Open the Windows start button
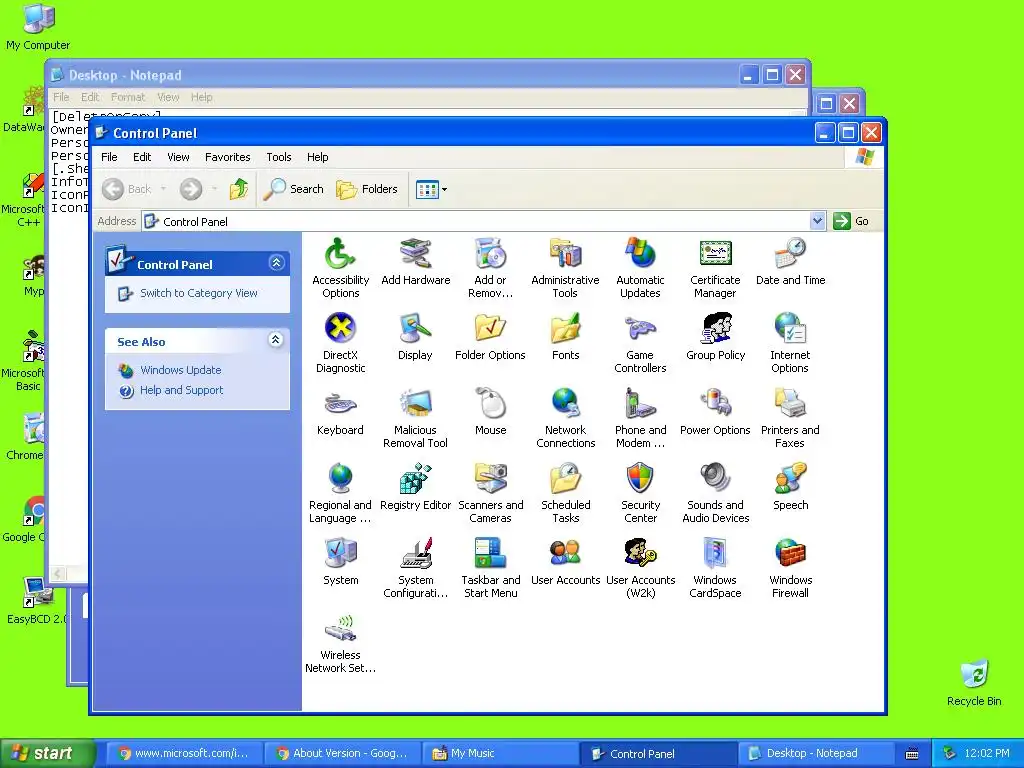This screenshot has width=1024, height=768. point(46,754)
